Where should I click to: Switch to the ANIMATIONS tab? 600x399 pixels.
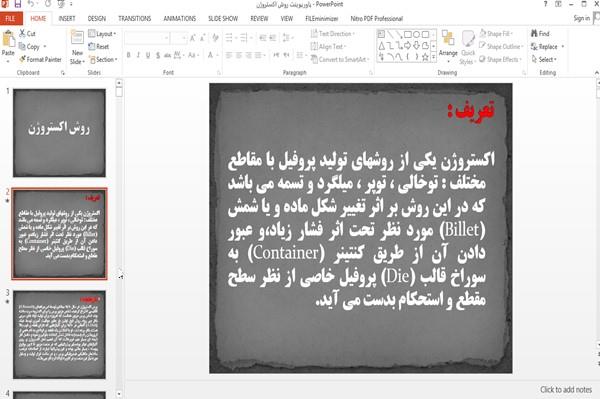coord(179,18)
